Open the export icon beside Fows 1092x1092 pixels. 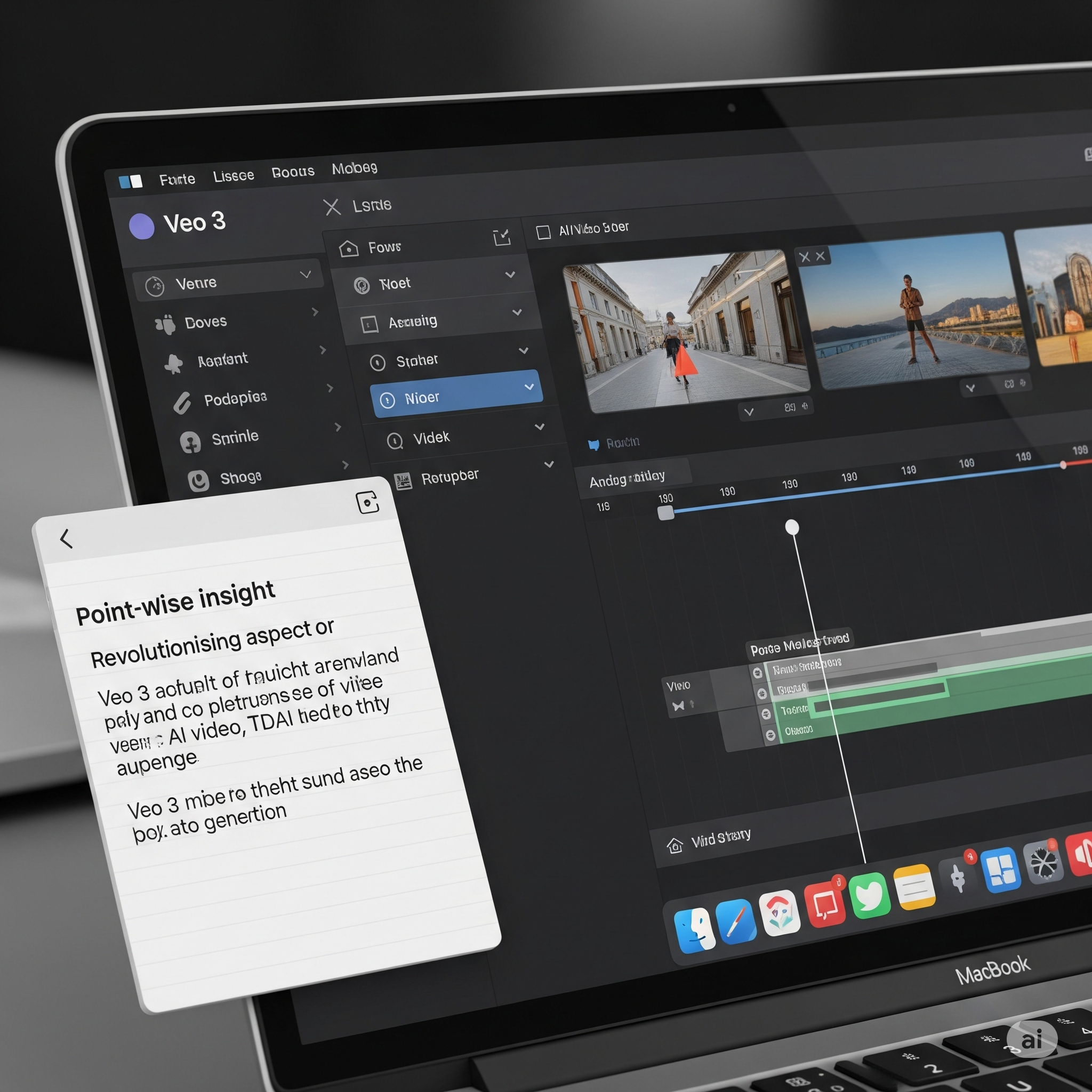[x=503, y=237]
